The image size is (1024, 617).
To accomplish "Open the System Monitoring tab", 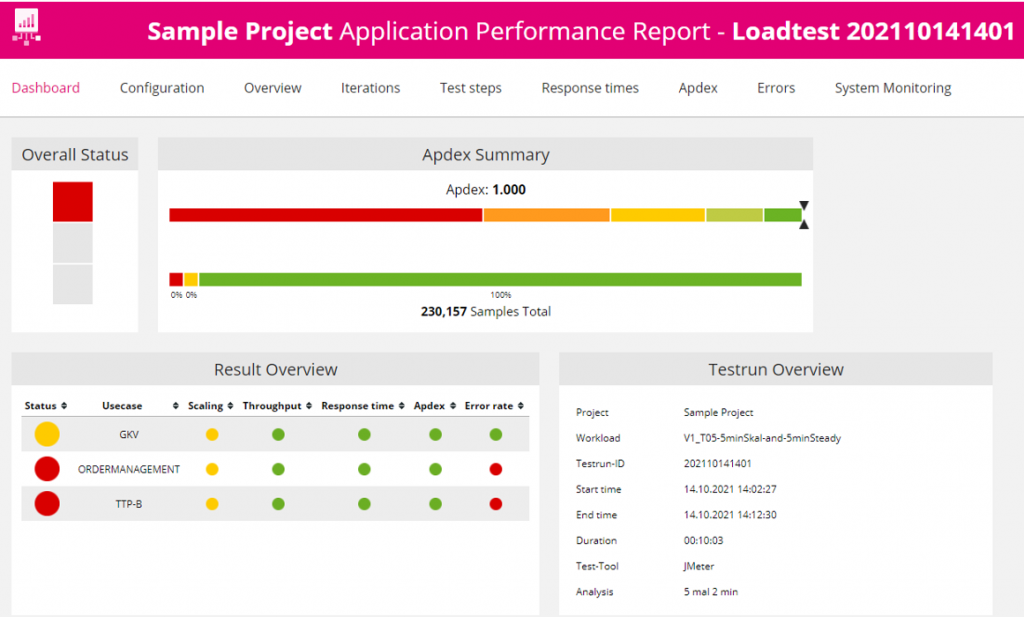I will click(892, 88).
